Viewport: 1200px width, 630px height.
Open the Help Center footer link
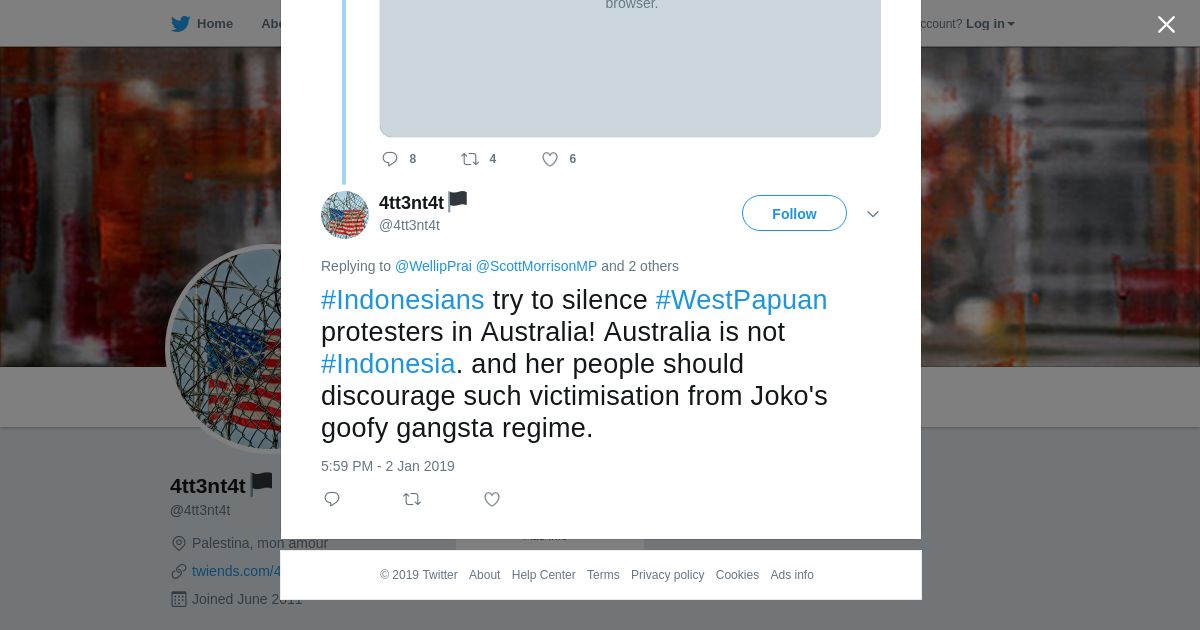point(543,575)
